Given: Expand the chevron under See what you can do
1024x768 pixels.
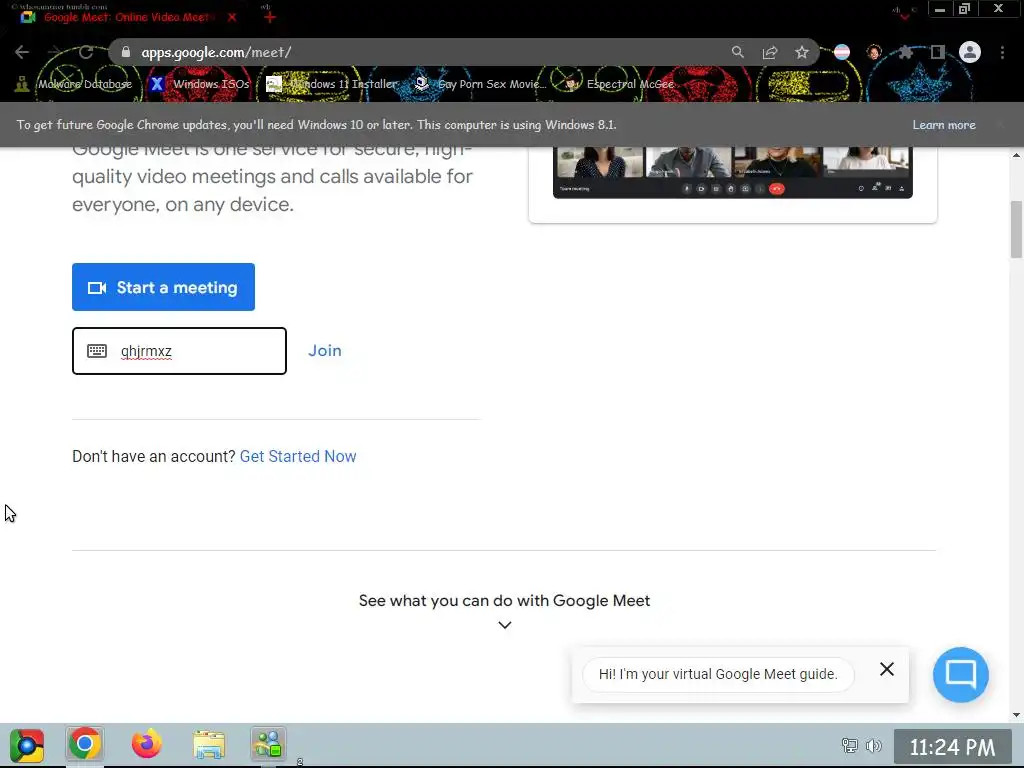Looking at the screenshot, I should (x=505, y=625).
